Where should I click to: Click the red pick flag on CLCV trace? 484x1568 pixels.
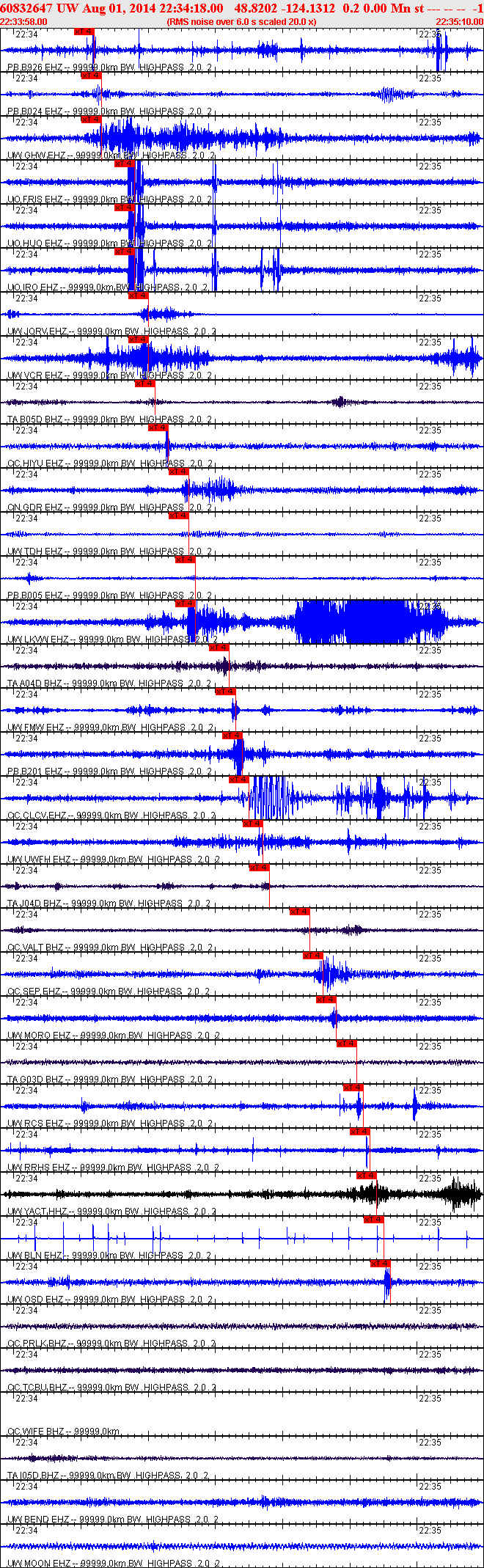[238, 780]
